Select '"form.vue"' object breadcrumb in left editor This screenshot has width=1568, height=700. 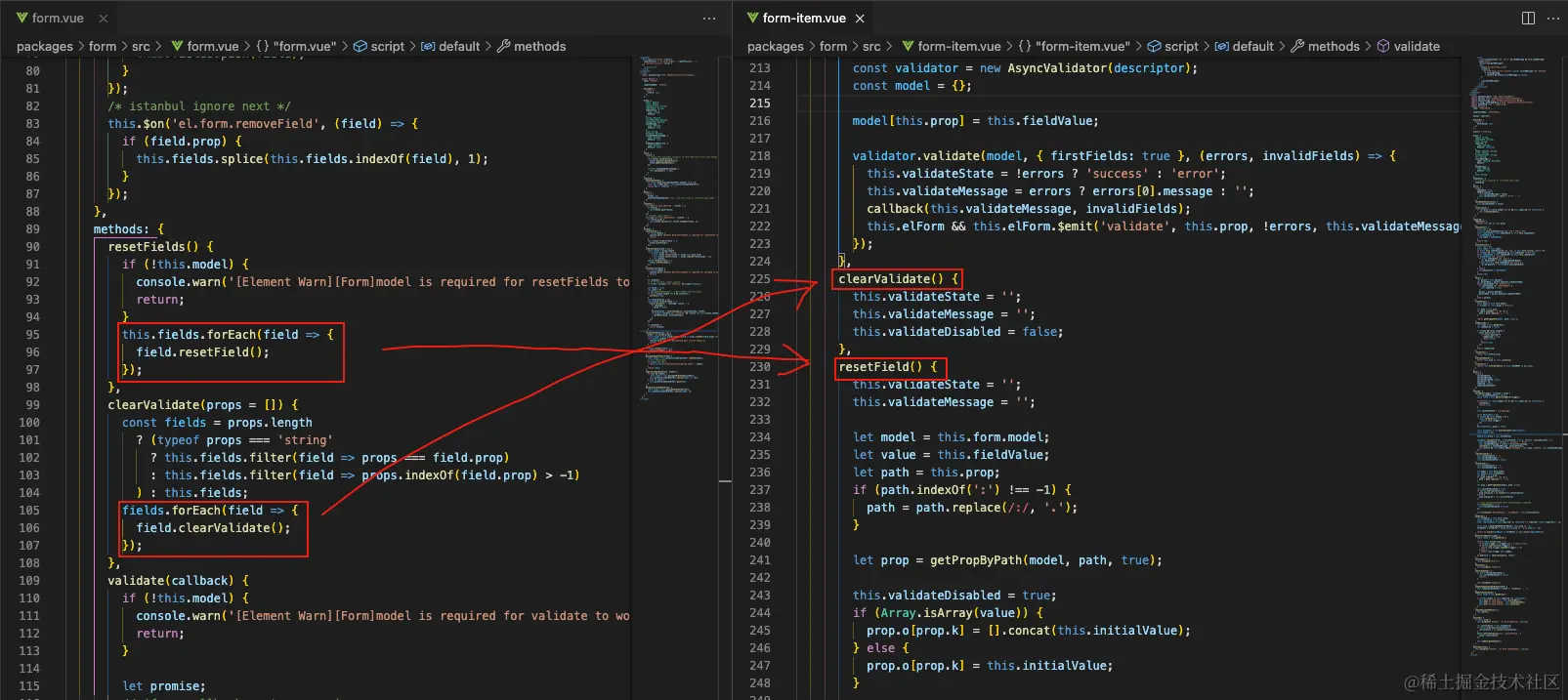(305, 46)
